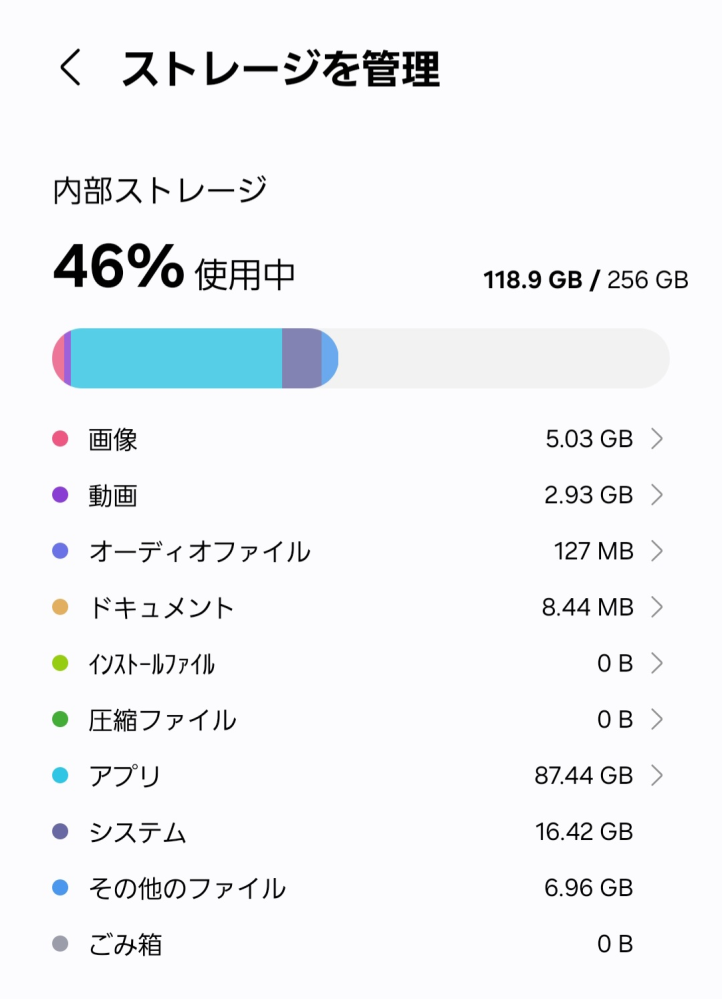
Task: Select the 圧縮ファイル list item
Action: (x=162, y=719)
